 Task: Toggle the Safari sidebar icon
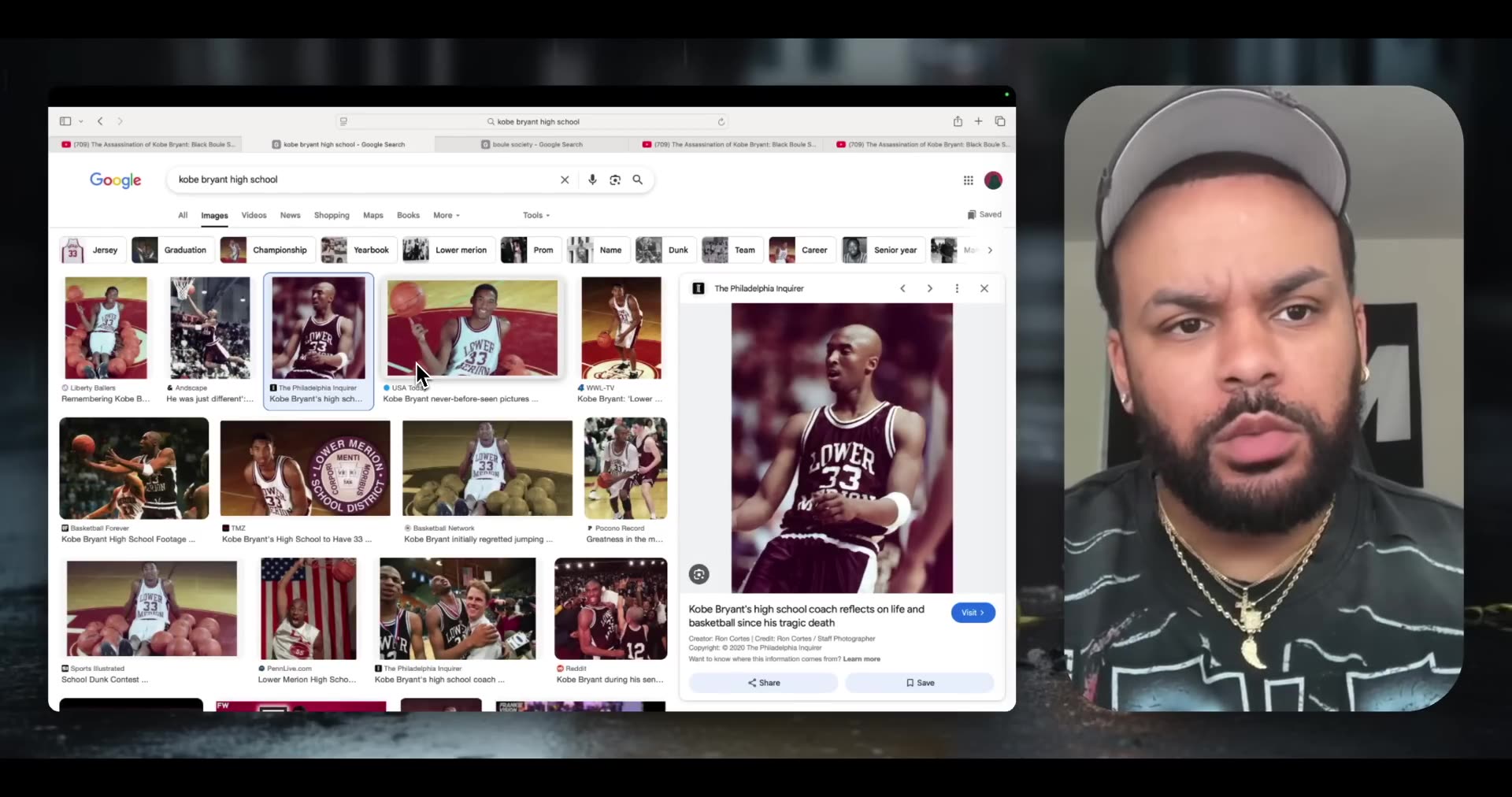point(65,121)
